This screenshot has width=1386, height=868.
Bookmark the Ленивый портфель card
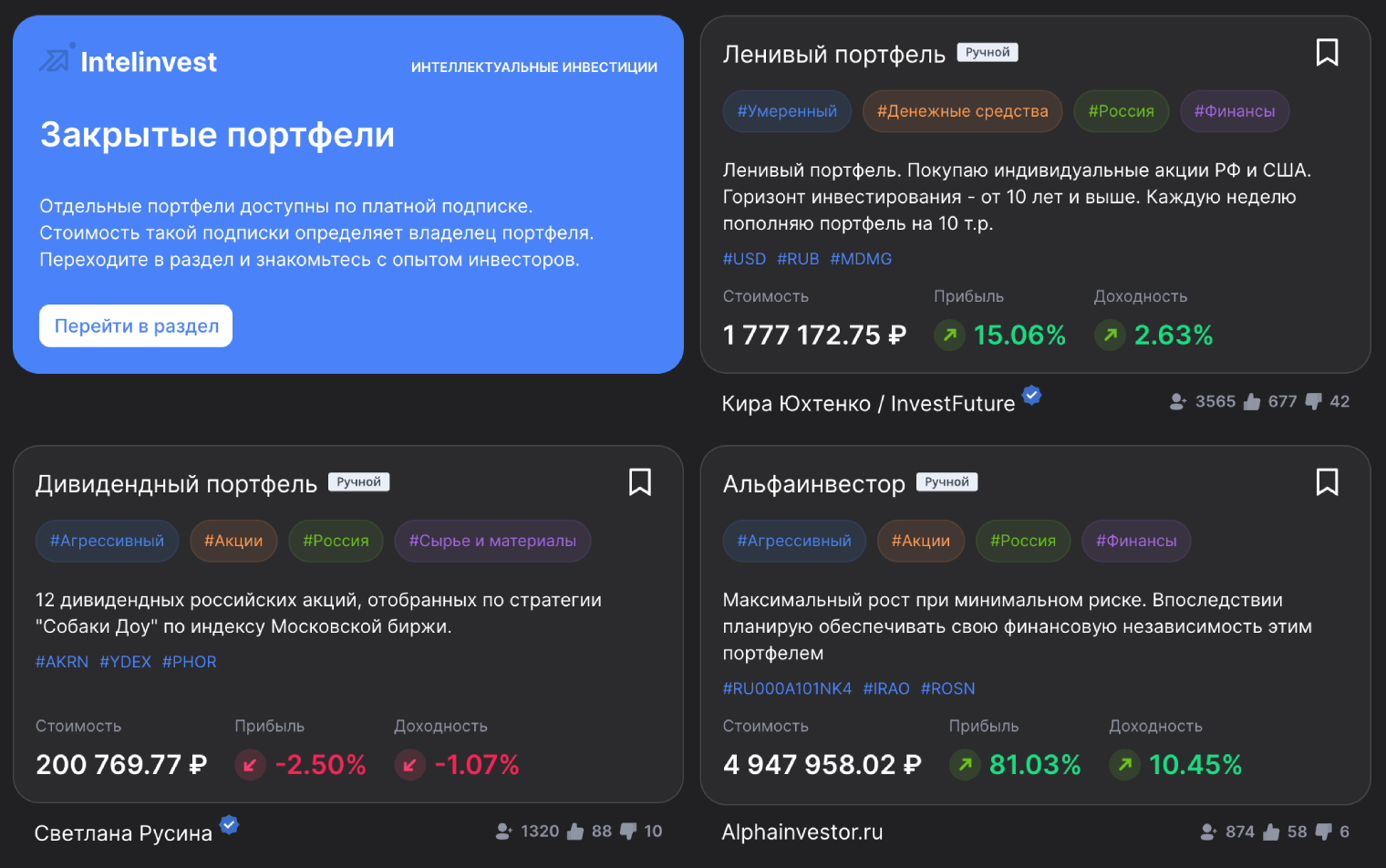click(x=1327, y=53)
